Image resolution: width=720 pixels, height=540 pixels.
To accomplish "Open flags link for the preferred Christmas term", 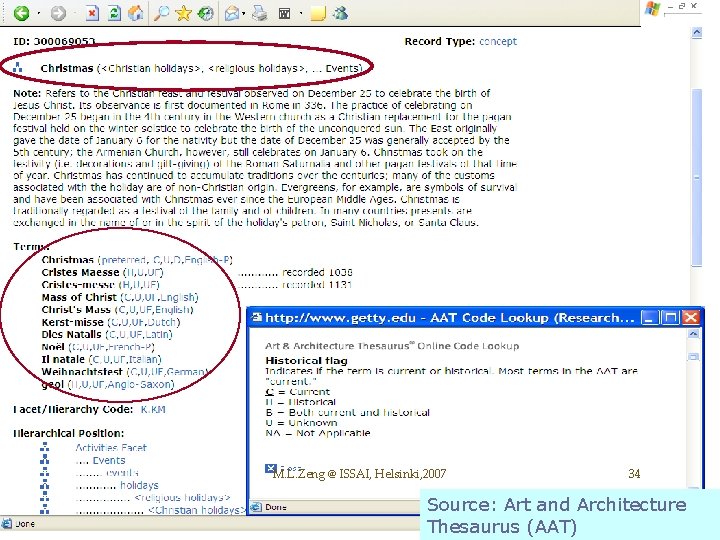I will [165, 260].
